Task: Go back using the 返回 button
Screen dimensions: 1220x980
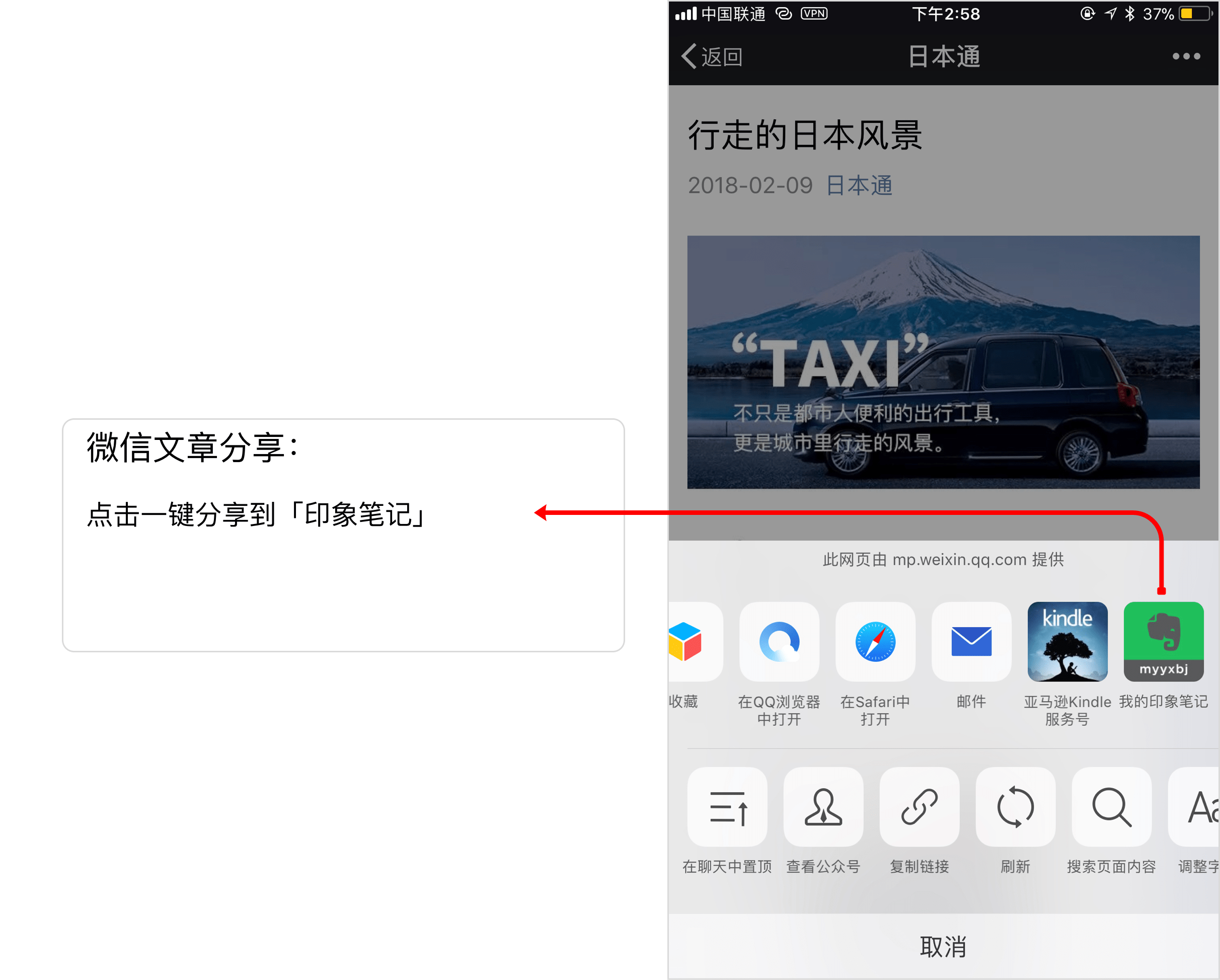Action: pyautogui.click(x=712, y=56)
